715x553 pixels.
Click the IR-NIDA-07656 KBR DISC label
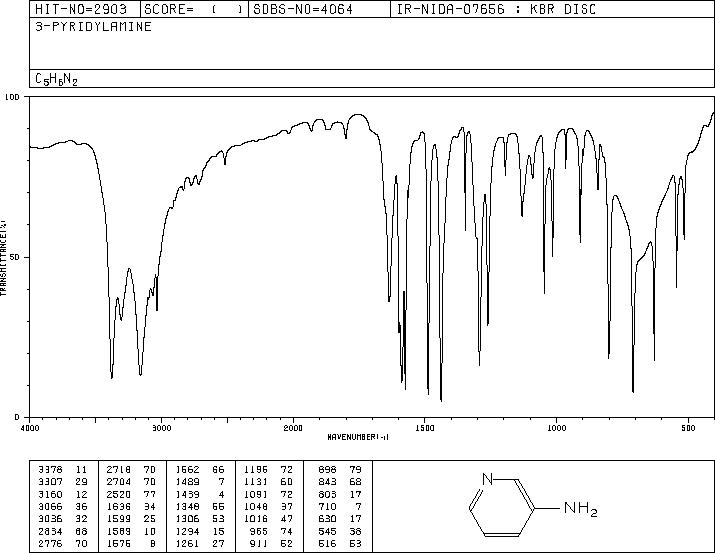coord(496,9)
